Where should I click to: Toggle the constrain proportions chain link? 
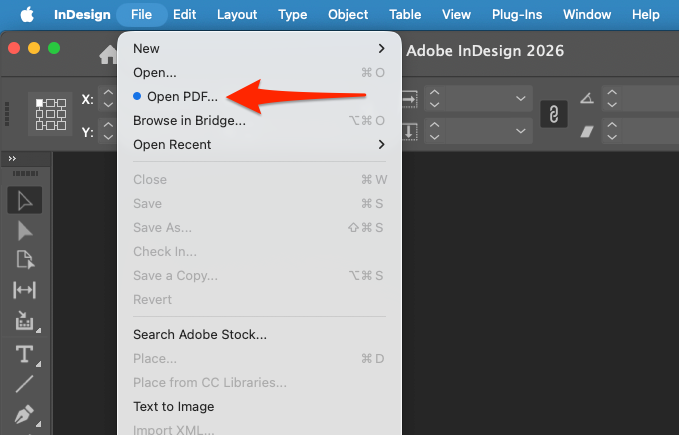coord(554,115)
